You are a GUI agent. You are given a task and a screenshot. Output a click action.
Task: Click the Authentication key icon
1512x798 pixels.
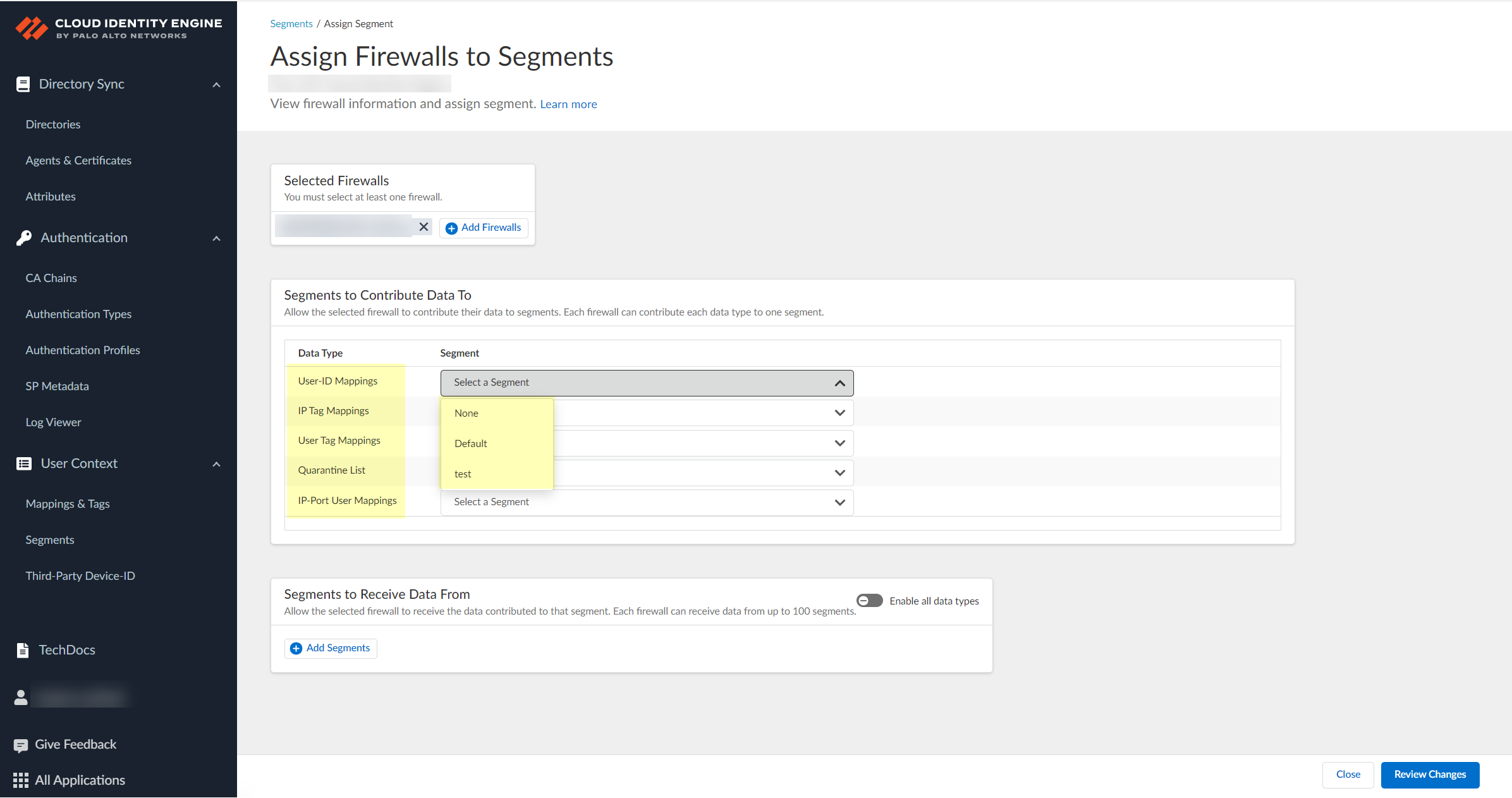click(24, 238)
